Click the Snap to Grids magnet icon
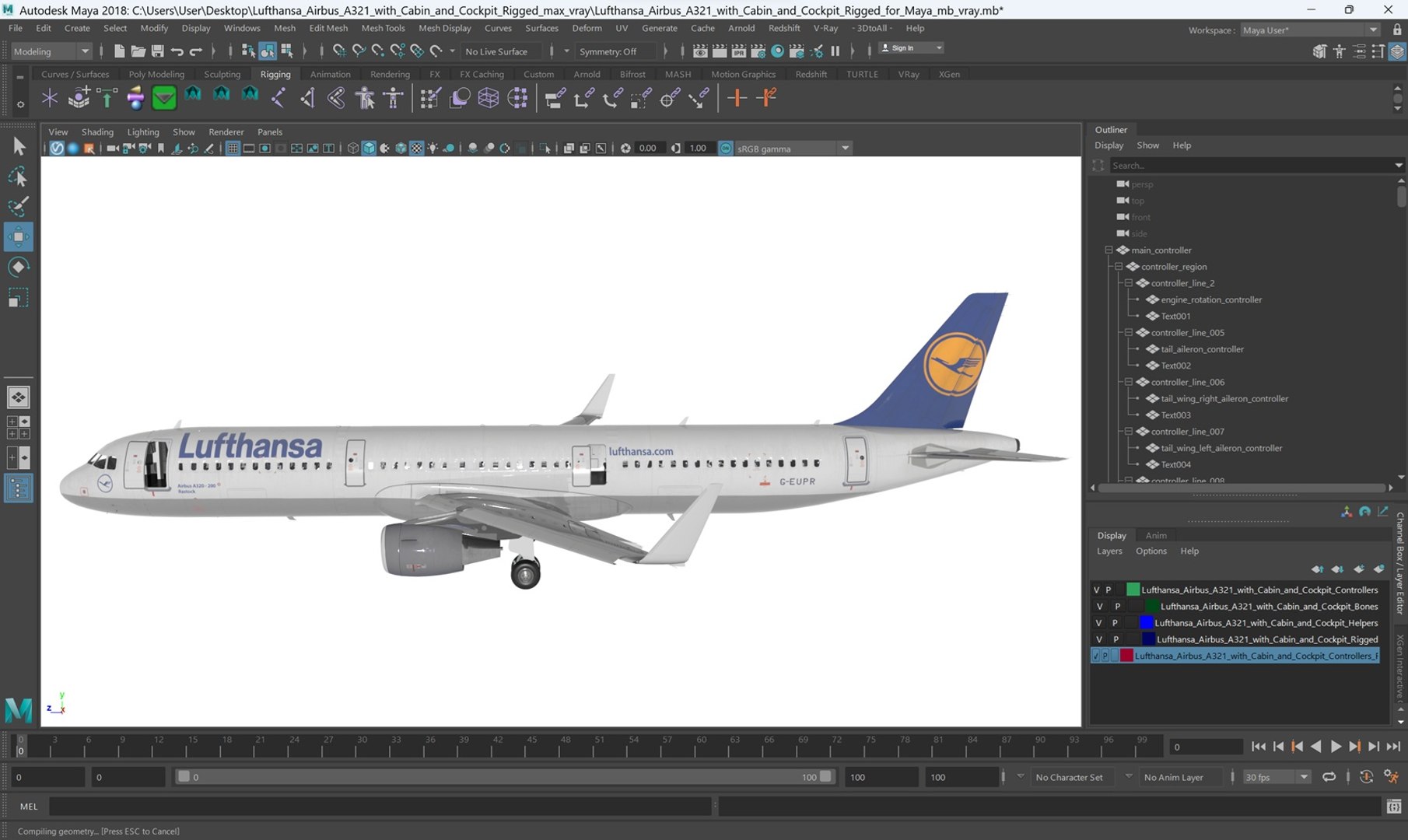Image resolution: width=1408 pixels, height=840 pixels. 339,51
